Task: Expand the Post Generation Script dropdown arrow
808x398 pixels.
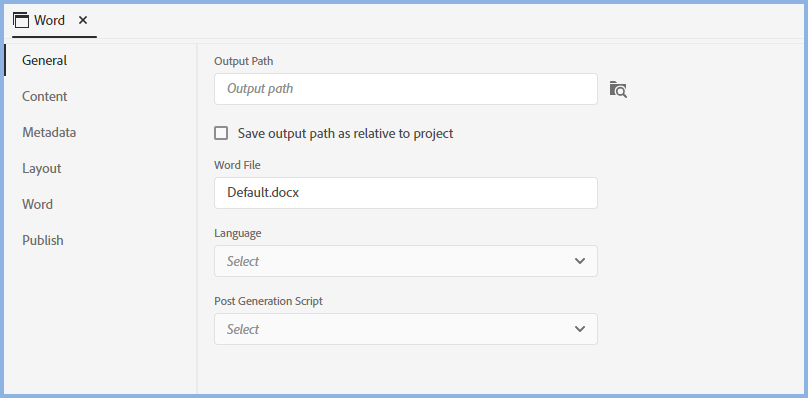Action: [x=580, y=329]
